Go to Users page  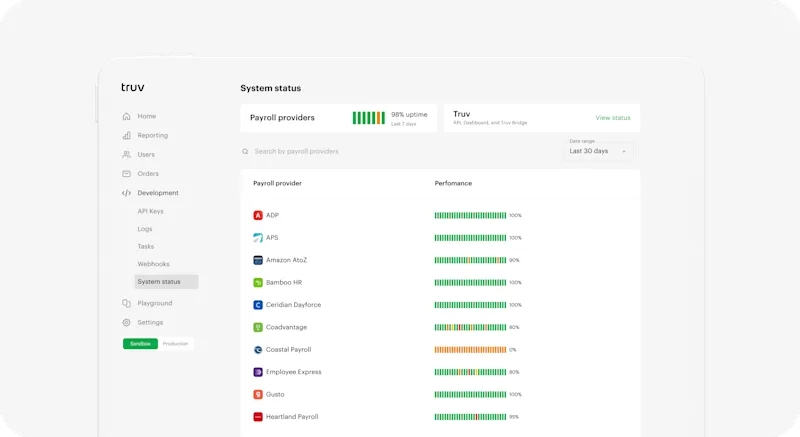tap(146, 155)
